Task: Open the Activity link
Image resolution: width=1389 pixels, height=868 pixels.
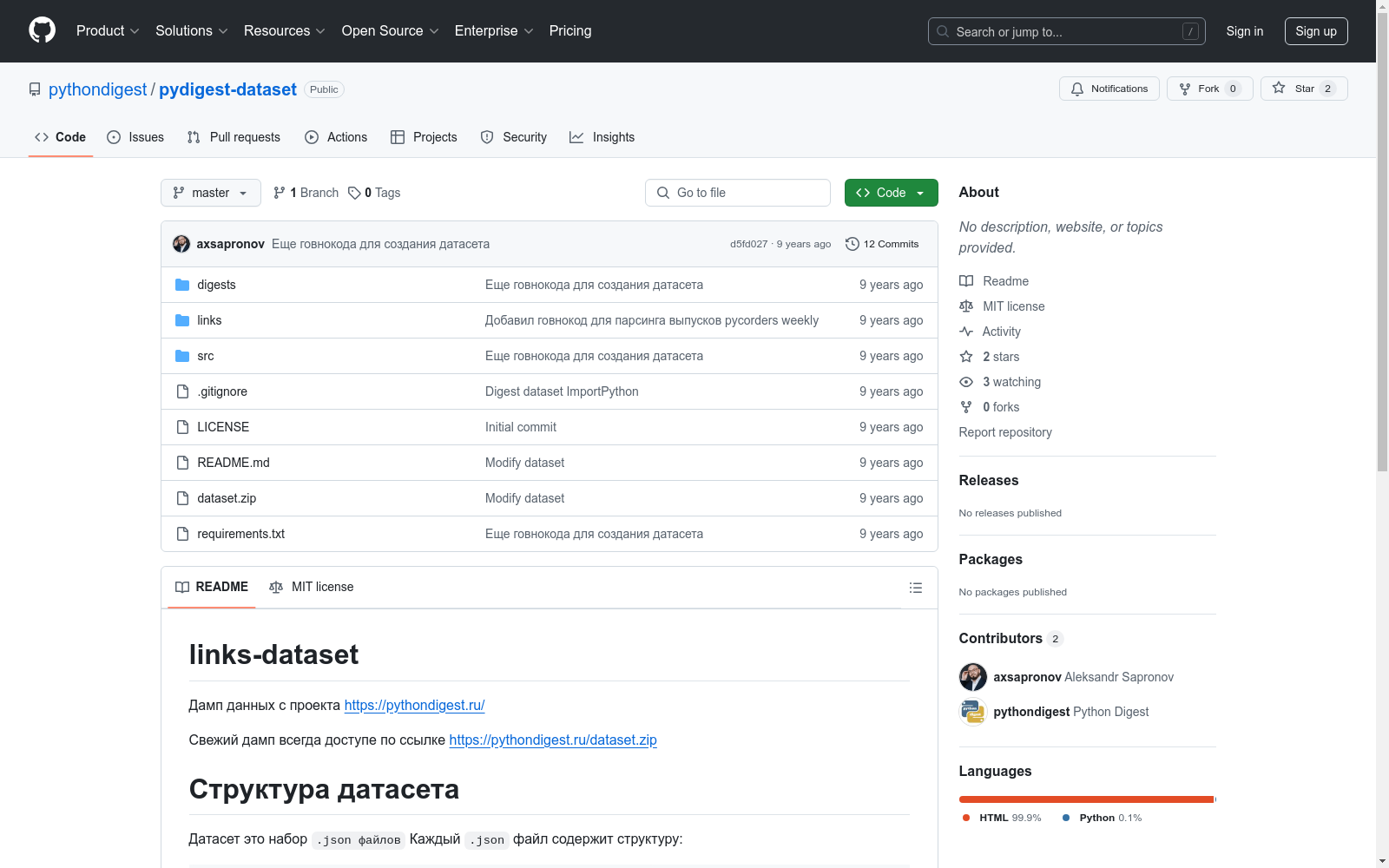Action: click(990, 332)
